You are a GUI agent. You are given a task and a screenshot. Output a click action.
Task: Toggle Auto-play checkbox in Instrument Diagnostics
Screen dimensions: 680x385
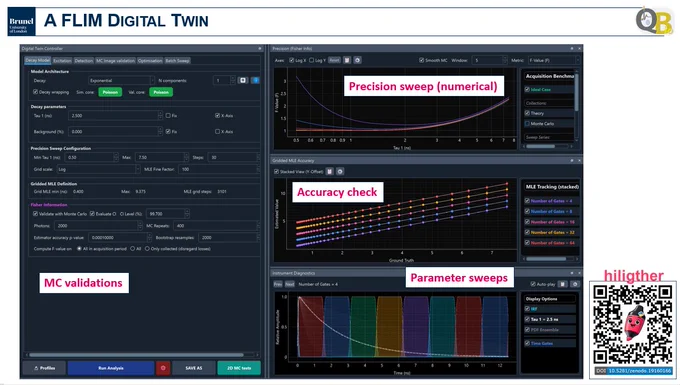click(x=533, y=284)
